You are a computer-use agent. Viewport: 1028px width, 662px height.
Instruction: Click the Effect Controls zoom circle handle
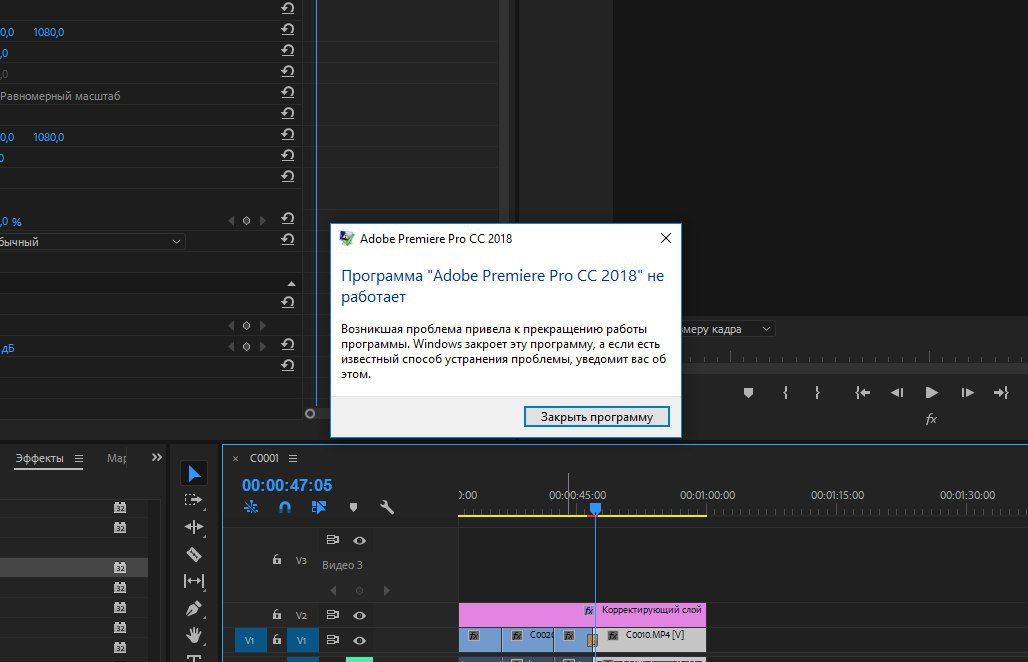click(x=310, y=414)
